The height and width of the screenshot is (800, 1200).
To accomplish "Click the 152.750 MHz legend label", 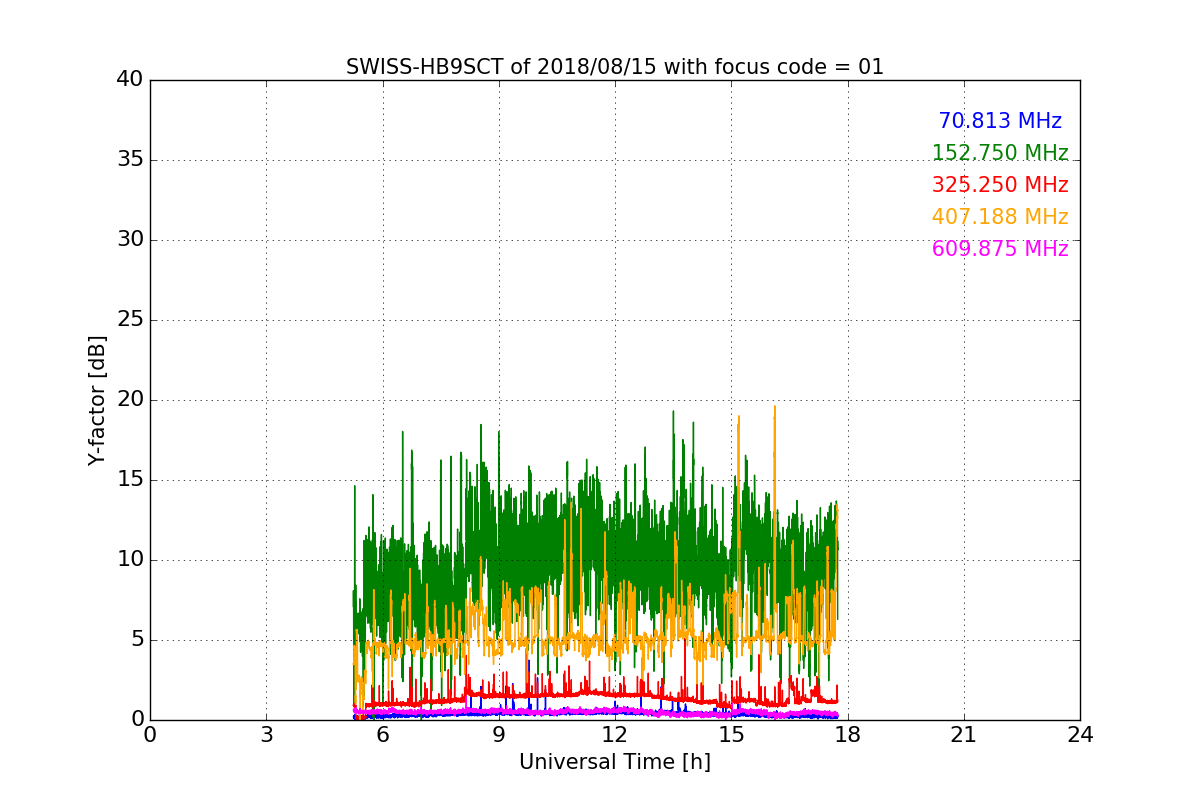I will (999, 153).
